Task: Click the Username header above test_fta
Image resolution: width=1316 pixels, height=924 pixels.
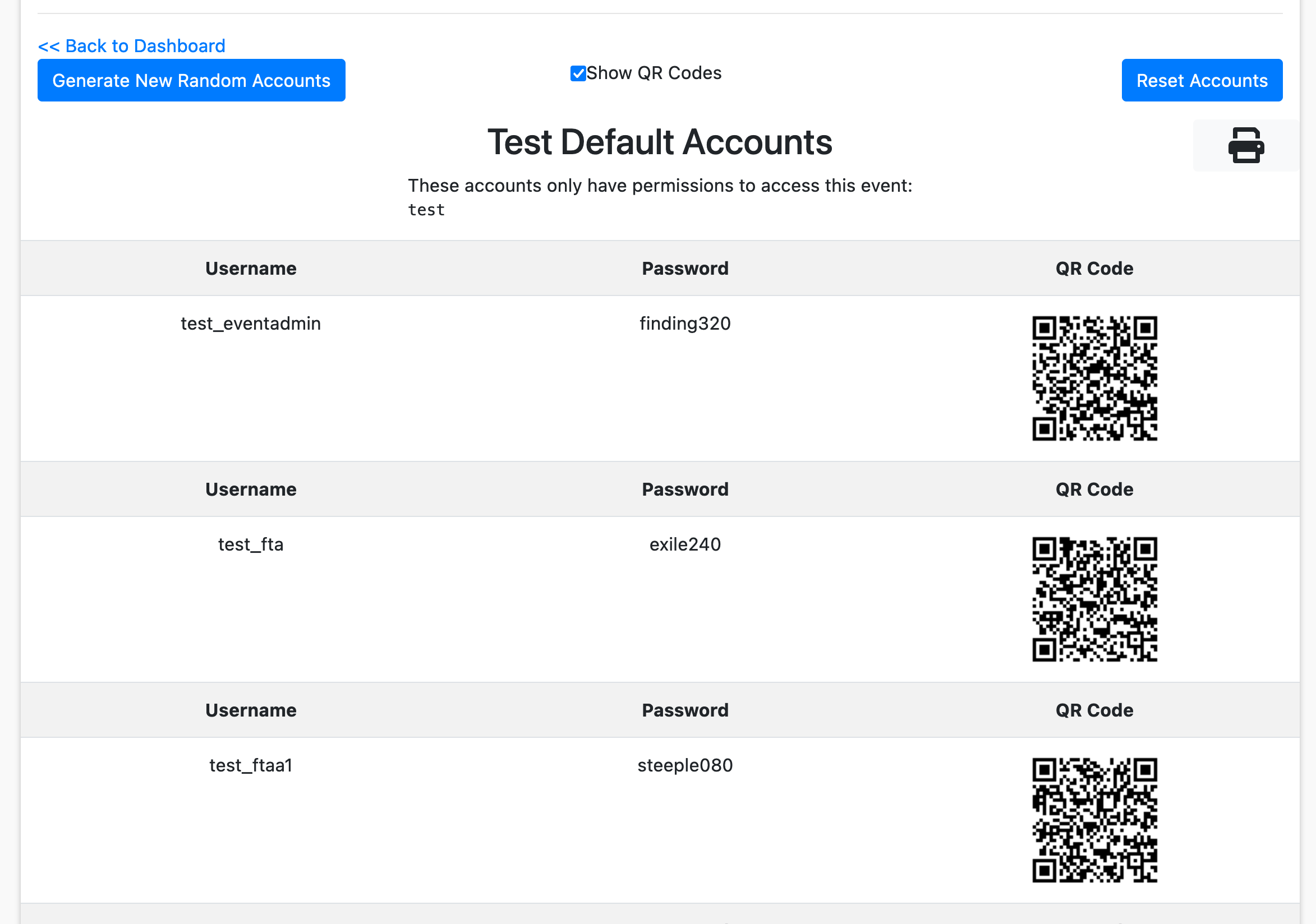Action: click(x=251, y=489)
